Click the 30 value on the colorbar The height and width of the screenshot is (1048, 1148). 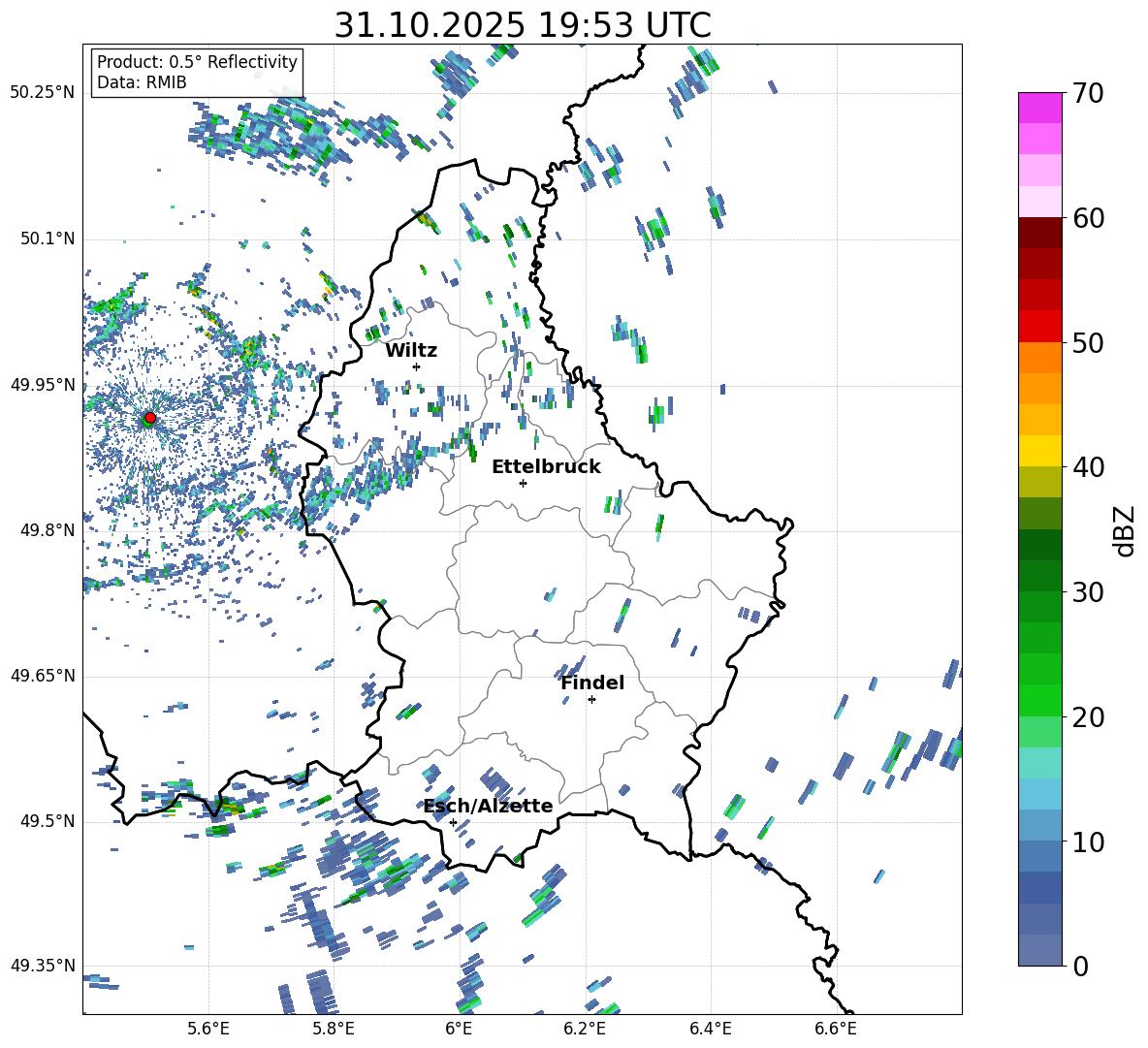click(x=1088, y=592)
